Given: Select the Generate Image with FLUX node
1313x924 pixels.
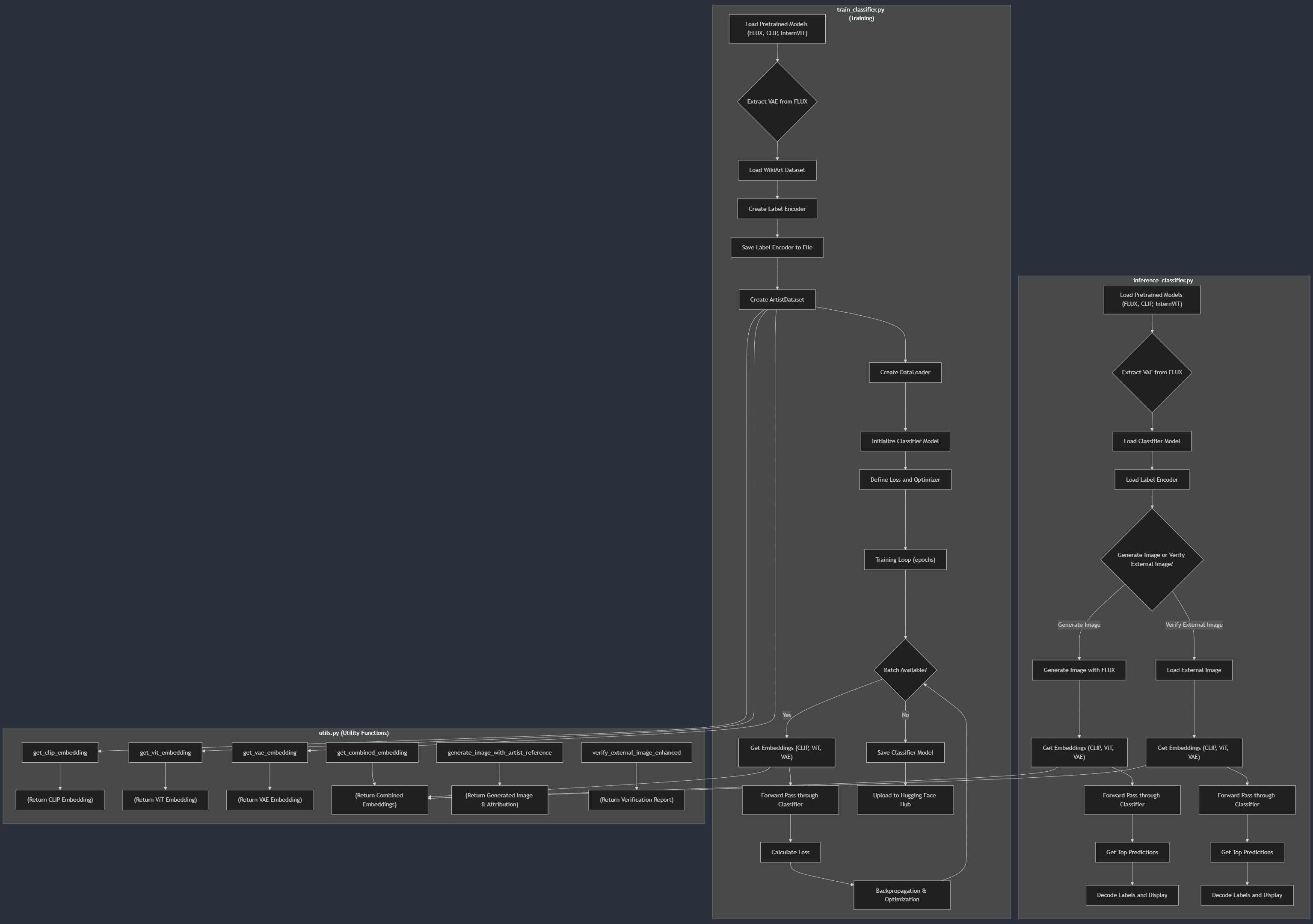Looking at the screenshot, I should [1079, 669].
